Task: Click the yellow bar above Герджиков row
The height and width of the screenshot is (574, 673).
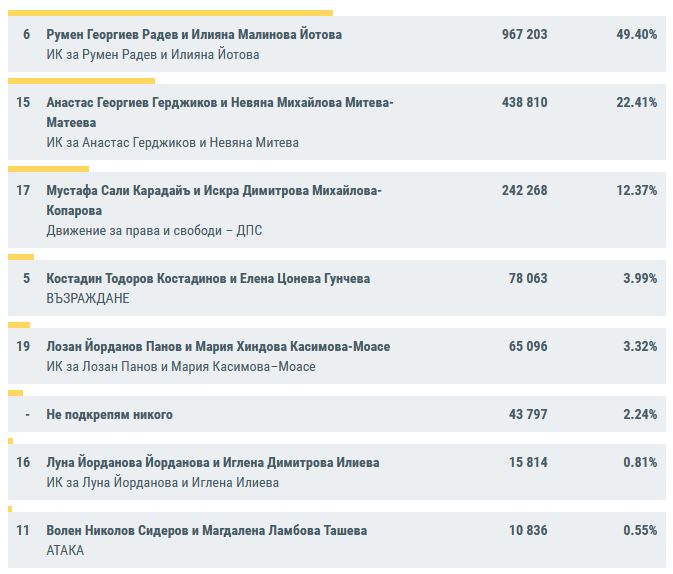Action: (x=81, y=80)
